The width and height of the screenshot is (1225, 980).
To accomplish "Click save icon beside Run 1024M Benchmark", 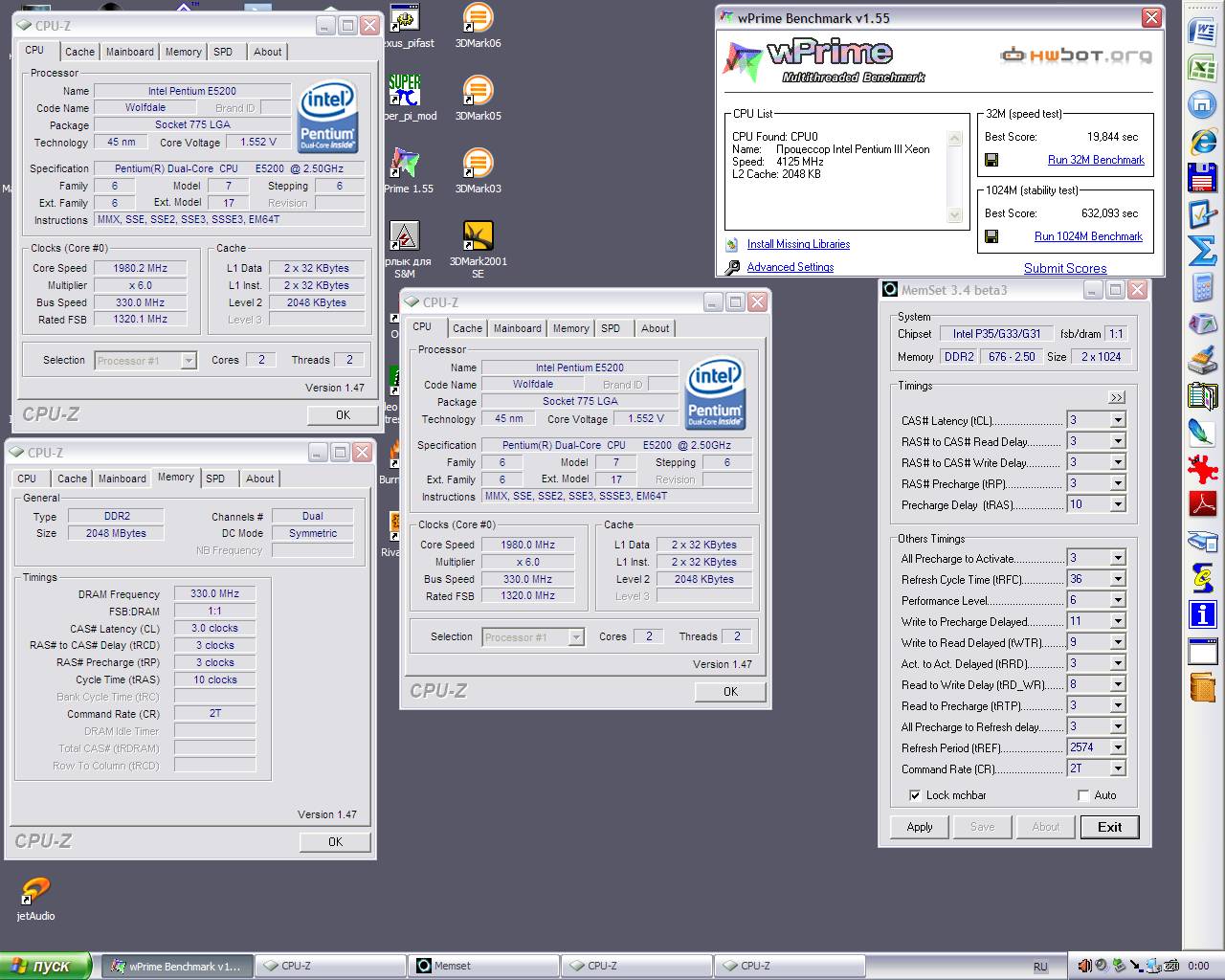I will click(991, 236).
